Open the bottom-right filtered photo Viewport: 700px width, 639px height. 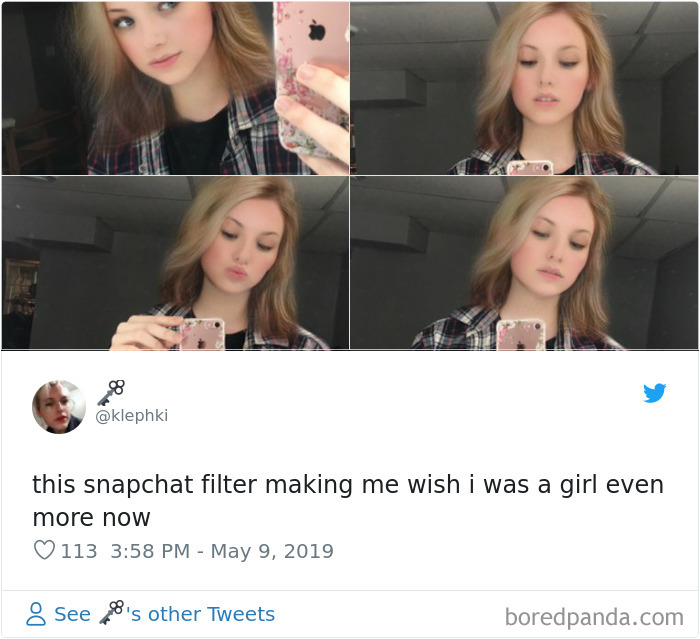[x=525, y=262]
